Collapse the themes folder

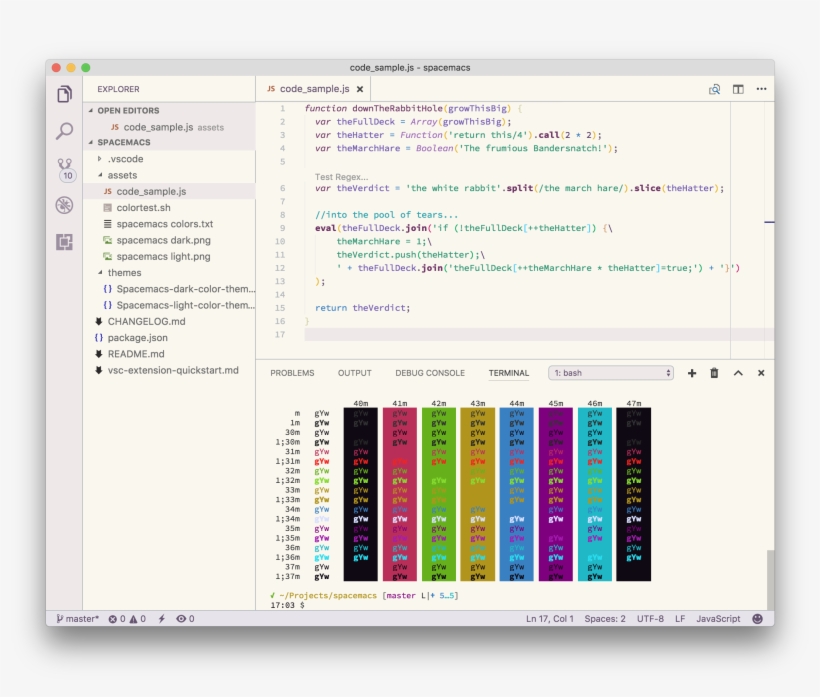[x=102, y=272]
